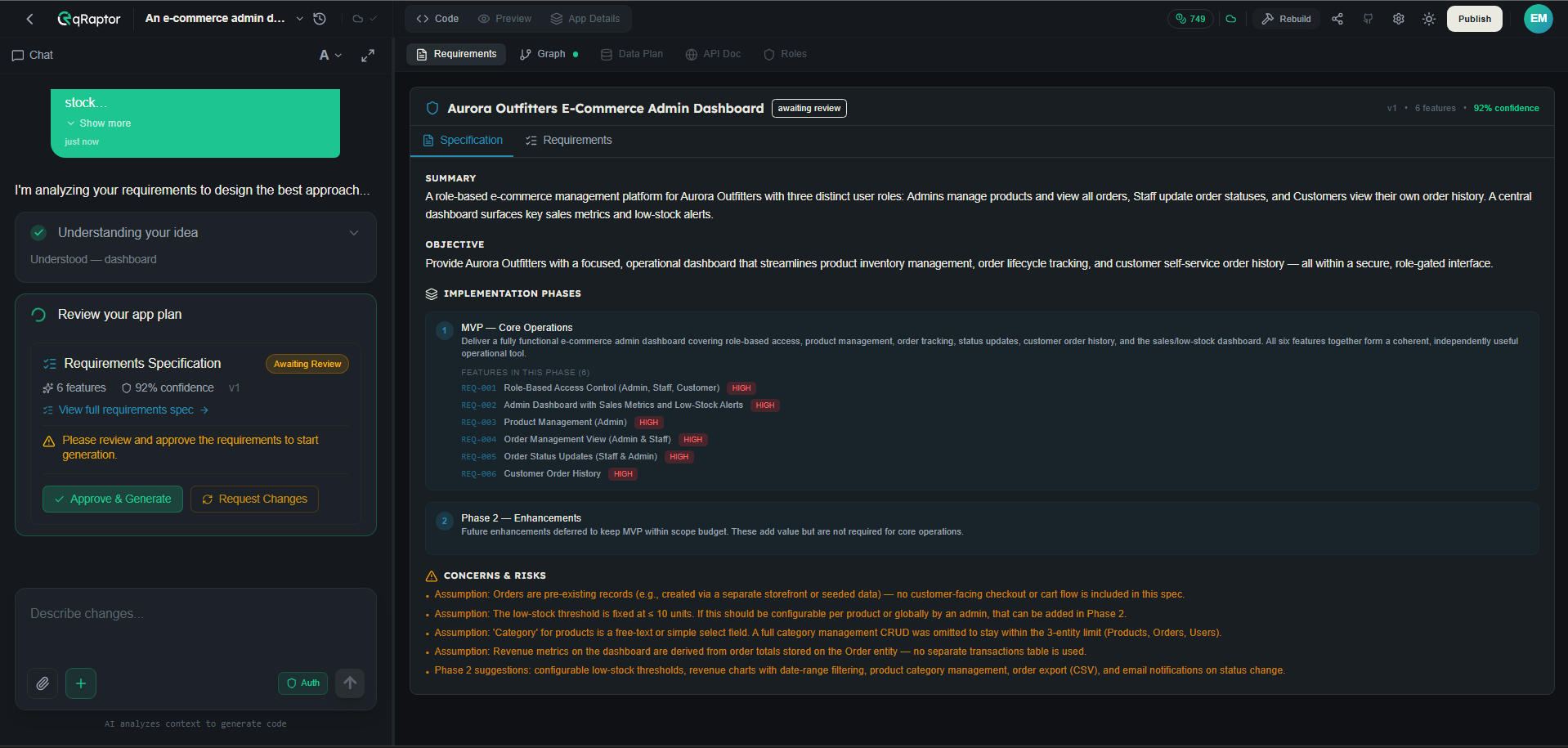Click the HIGH badge on REQ-001

[741, 388]
